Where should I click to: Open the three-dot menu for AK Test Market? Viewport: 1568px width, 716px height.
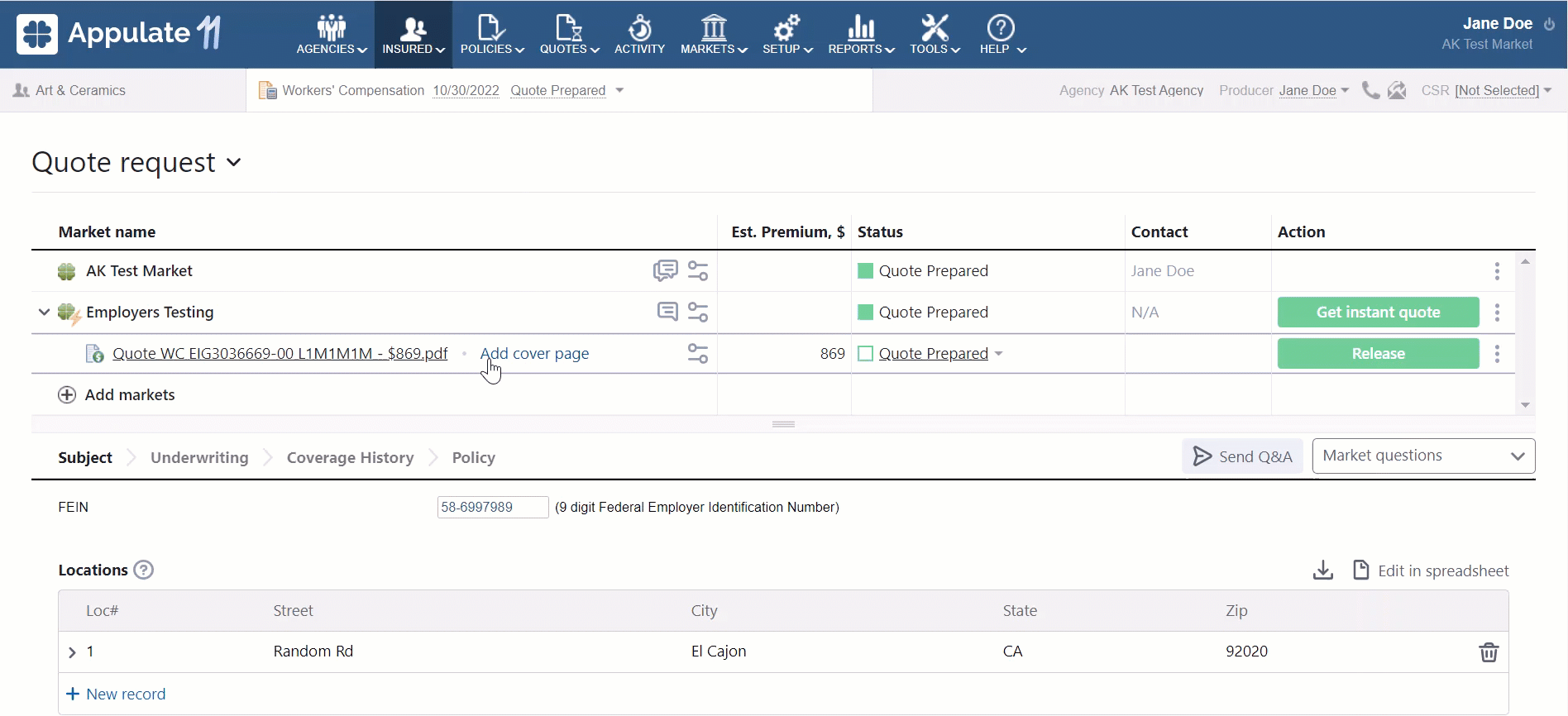[1497, 271]
